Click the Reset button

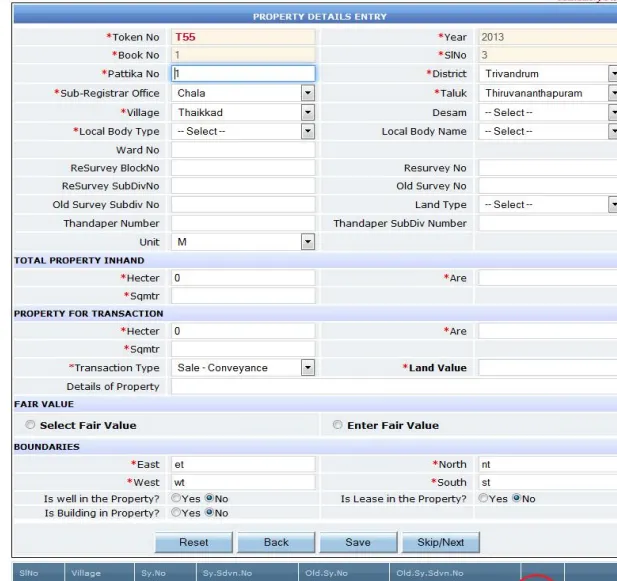pos(193,542)
